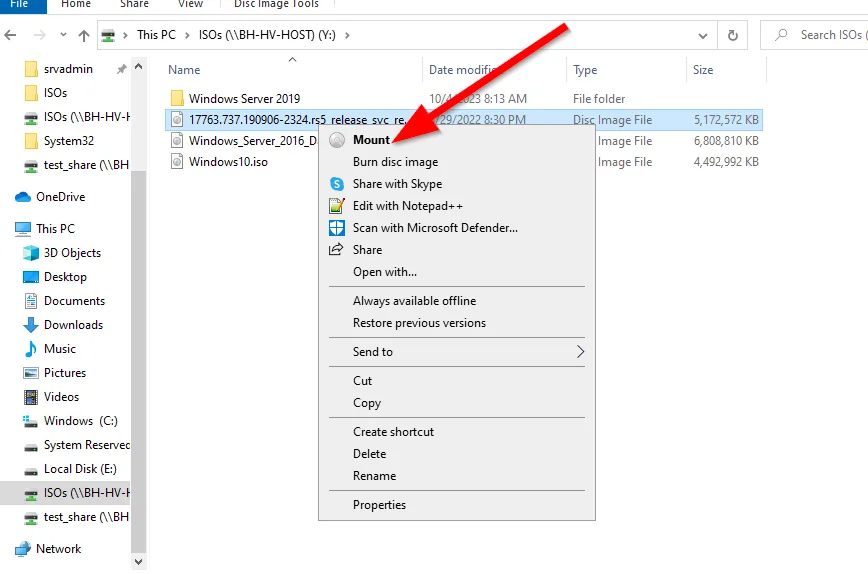Image resolution: width=868 pixels, height=574 pixels.
Task: Select the Windows Server 2019 folder icon
Action: (x=177, y=99)
